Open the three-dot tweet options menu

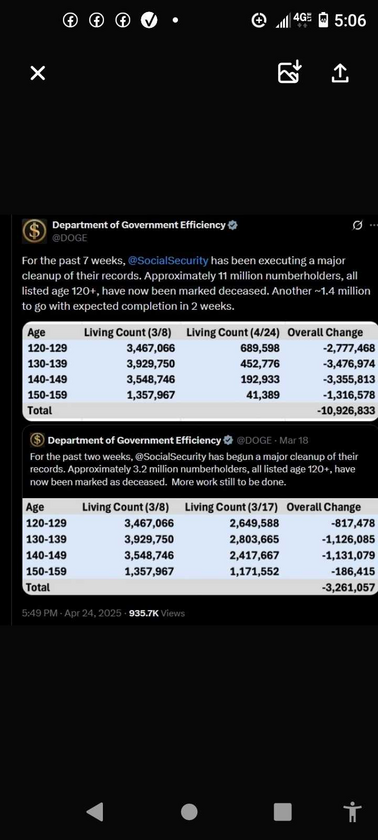374,226
